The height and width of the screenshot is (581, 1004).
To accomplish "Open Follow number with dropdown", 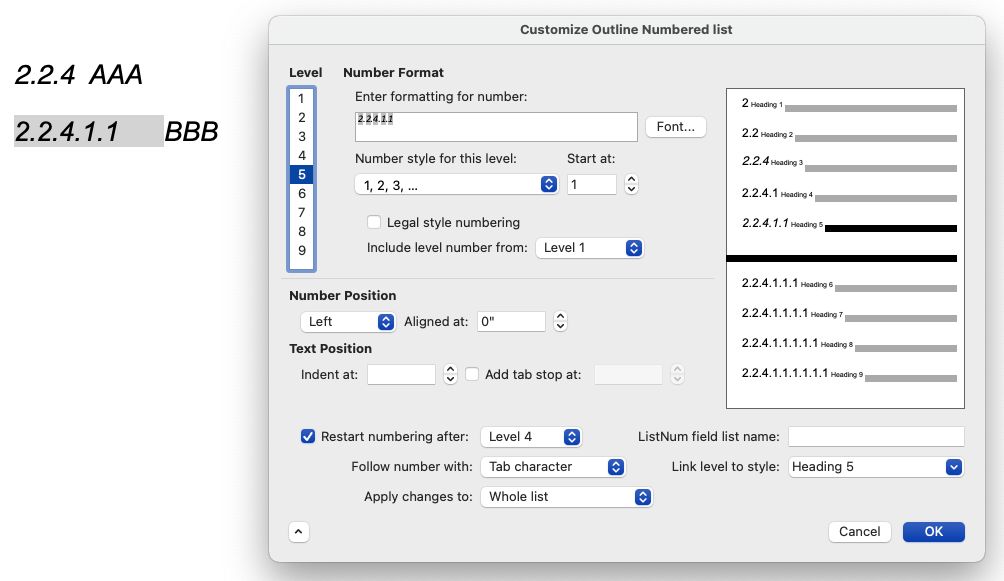I will pos(553,467).
